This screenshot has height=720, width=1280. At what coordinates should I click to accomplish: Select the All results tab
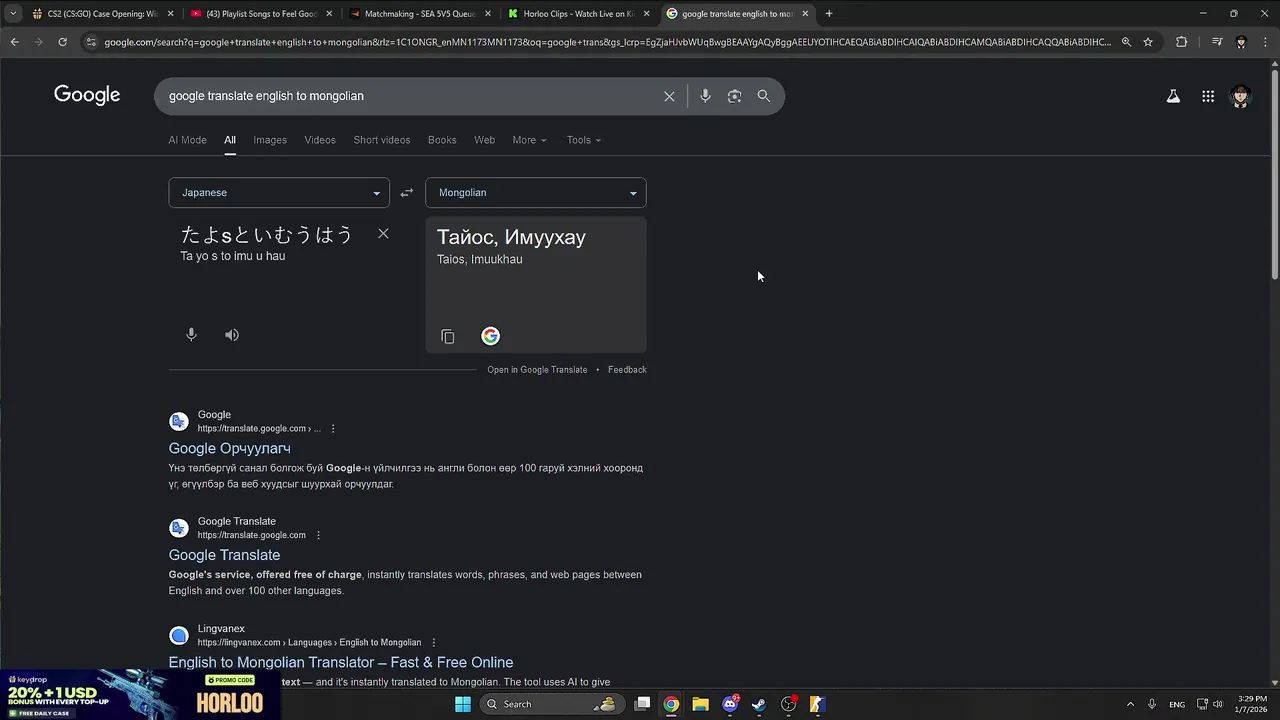click(230, 140)
